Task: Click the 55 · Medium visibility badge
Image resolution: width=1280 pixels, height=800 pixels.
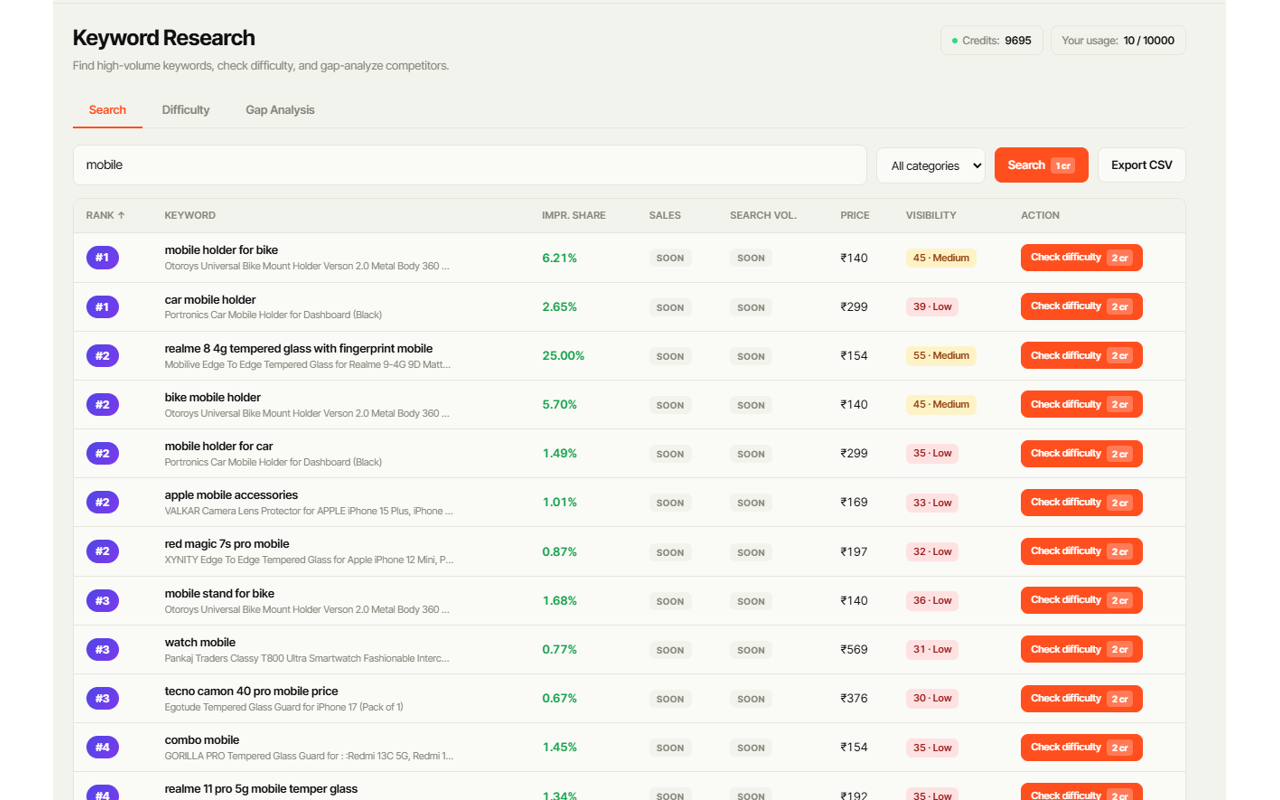Action: [941, 356]
